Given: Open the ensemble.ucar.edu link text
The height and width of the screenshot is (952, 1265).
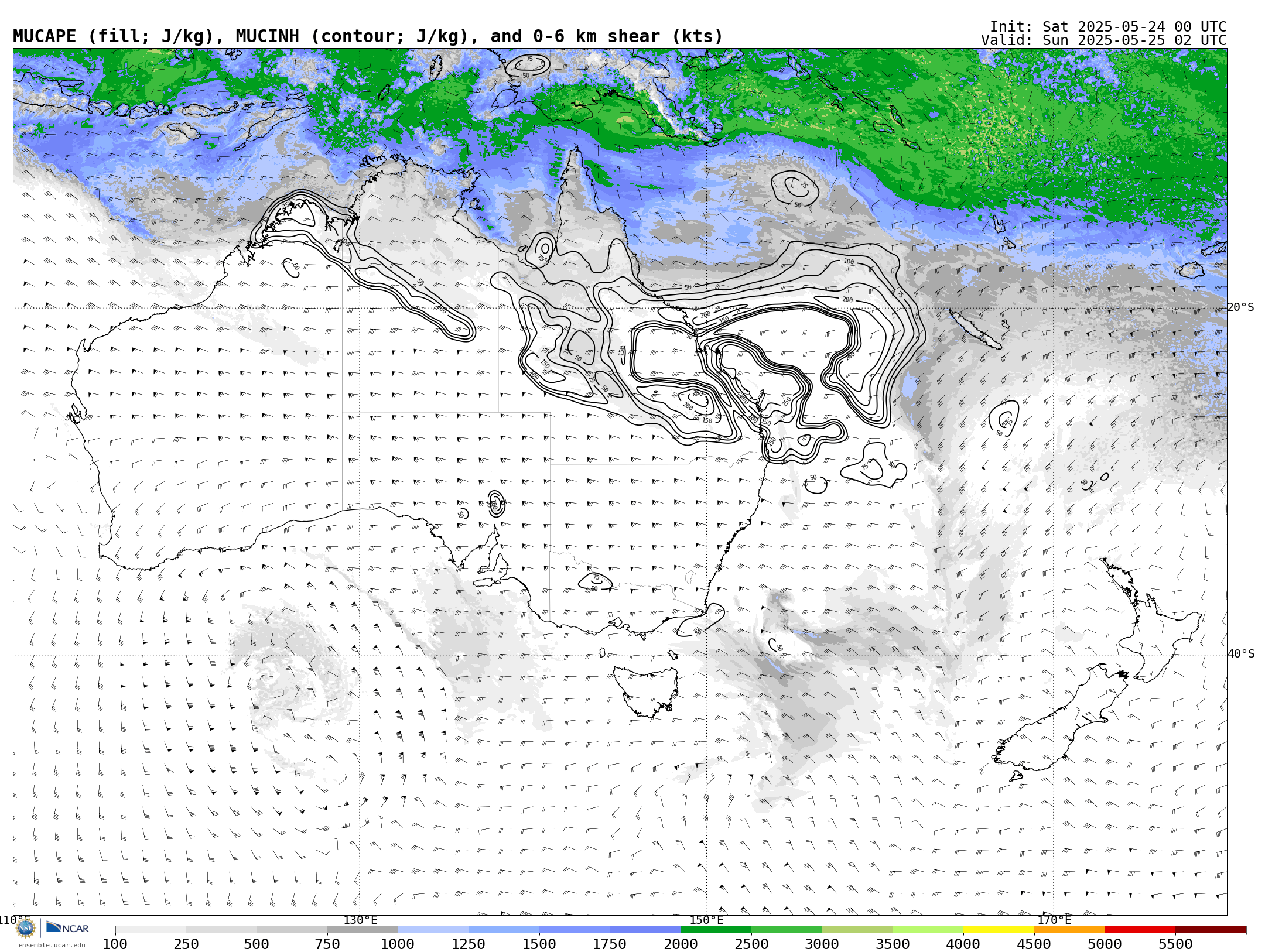Looking at the screenshot, I should 52,945.
